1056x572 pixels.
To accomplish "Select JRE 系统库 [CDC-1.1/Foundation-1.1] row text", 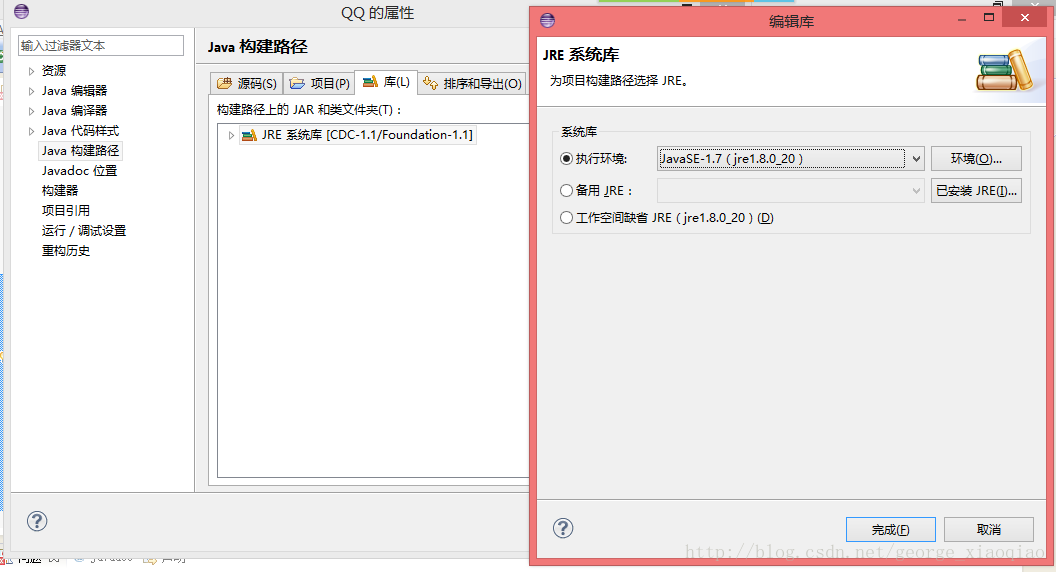I will (367, 135).
